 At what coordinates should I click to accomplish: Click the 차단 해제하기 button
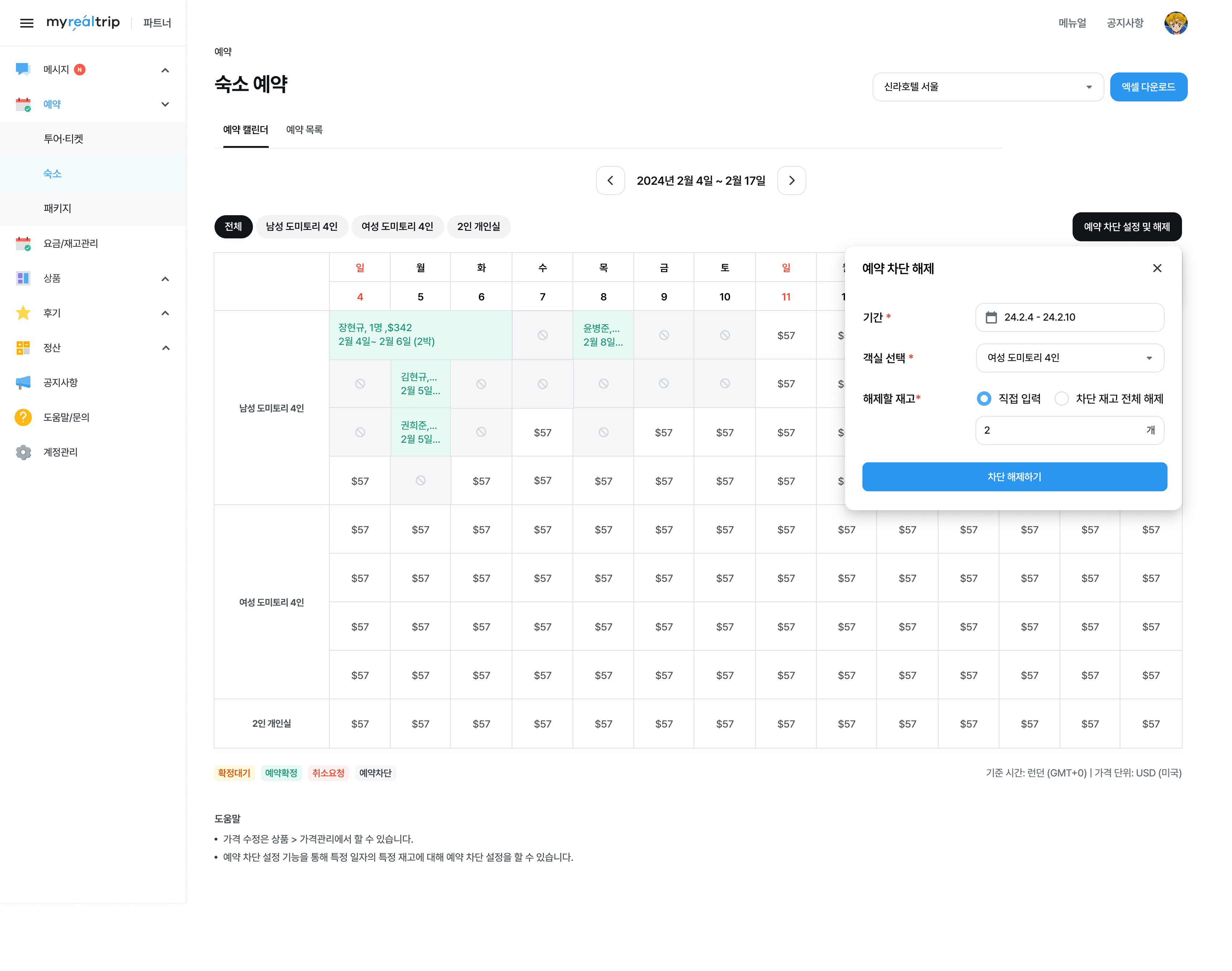pyautogui.click(x=1014, y=476)
